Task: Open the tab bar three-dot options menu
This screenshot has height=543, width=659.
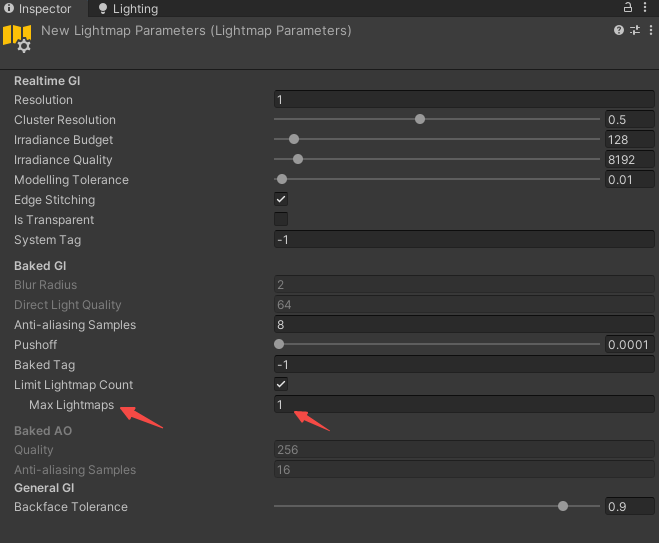Action: coord(645,7)
